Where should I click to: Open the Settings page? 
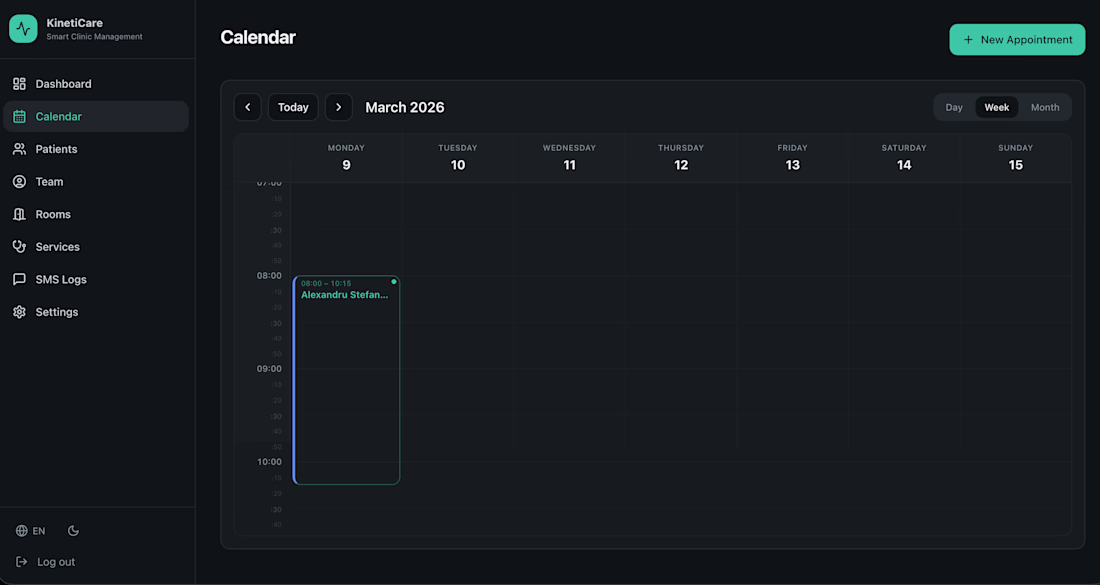pos(96,312)
